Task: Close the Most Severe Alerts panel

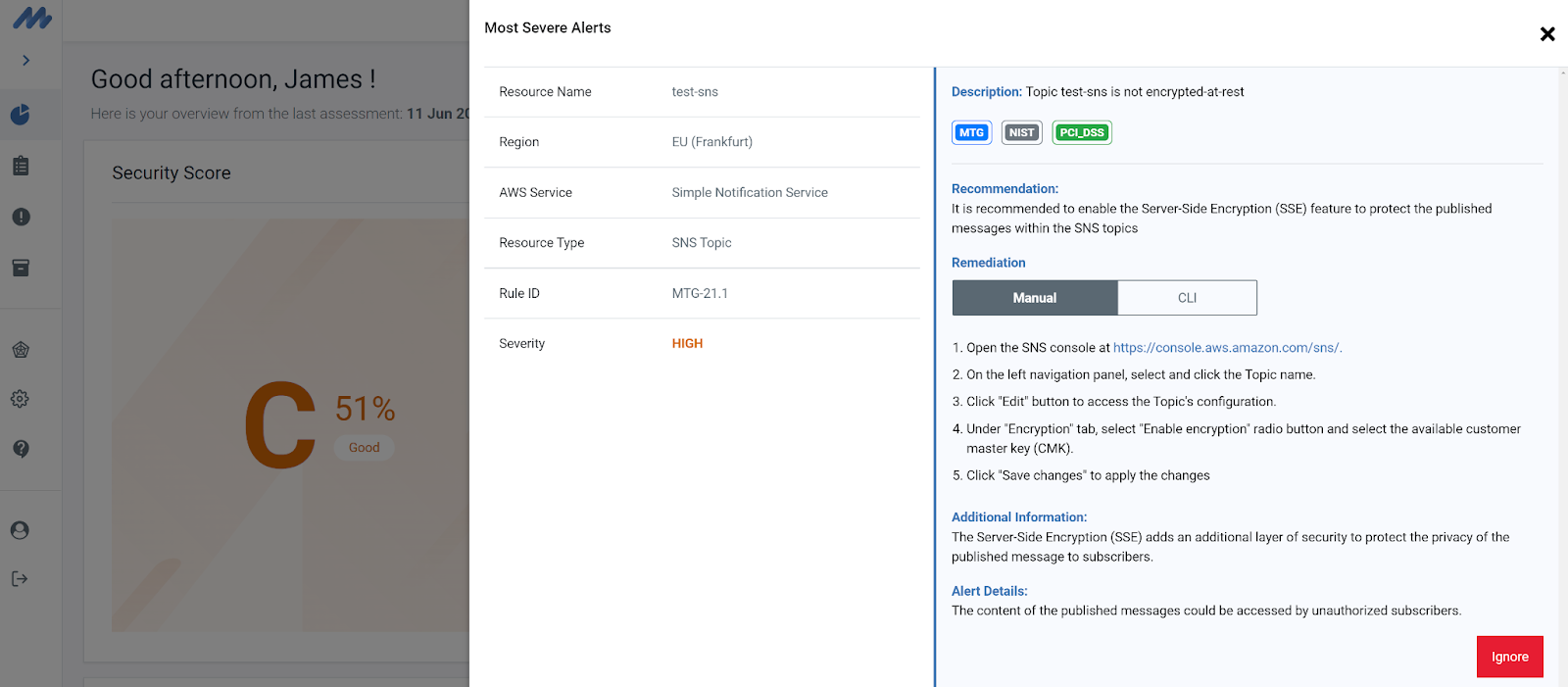Action: [1547, 34]
